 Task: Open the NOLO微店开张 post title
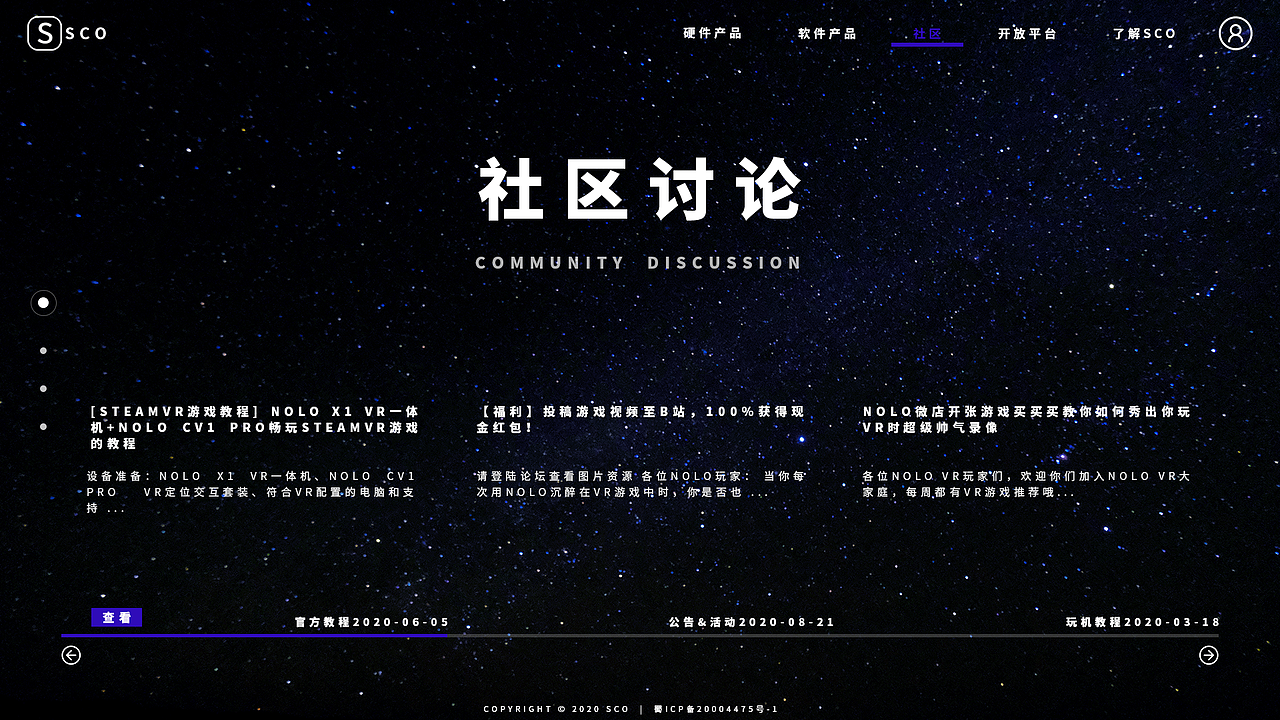[x=1027, y=419]
